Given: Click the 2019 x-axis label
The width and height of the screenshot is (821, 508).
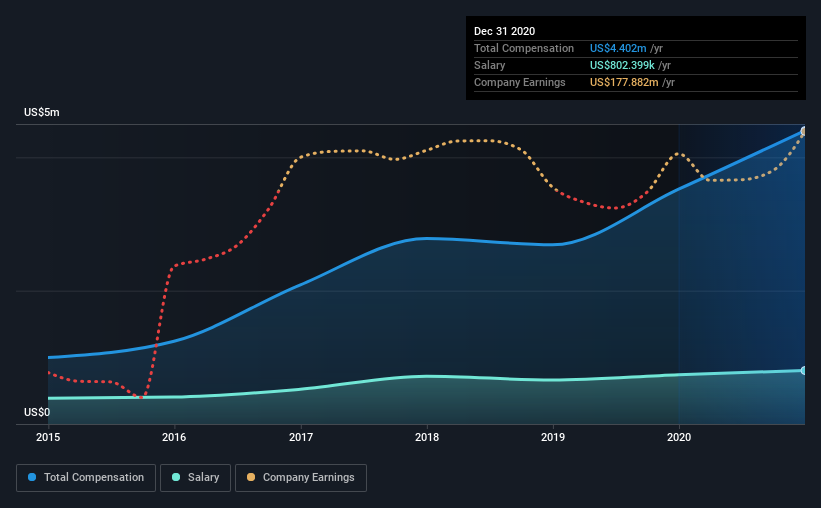Looking at the screenshot, I should (x=553, y=437).
